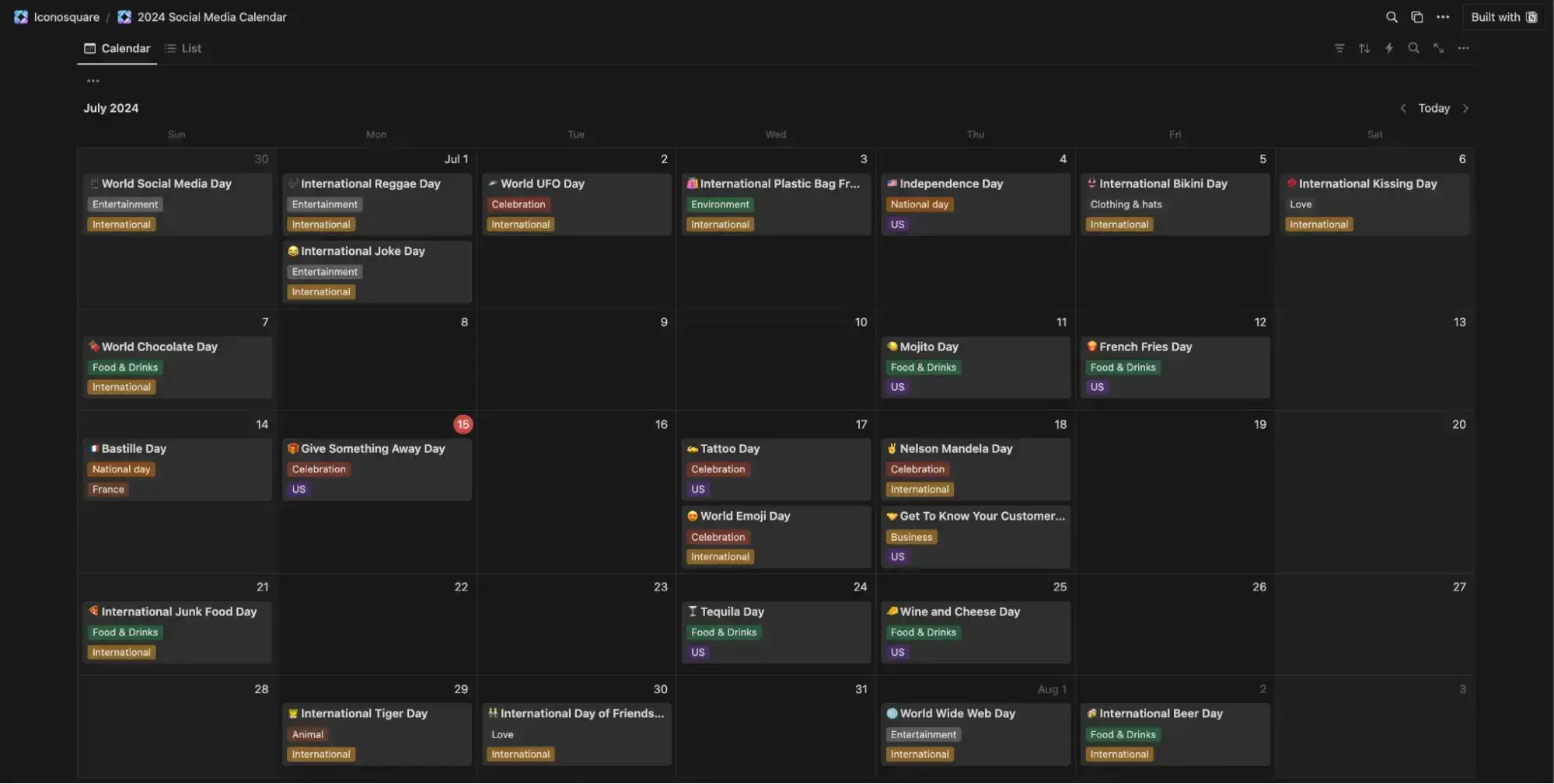Click National day tag on Independence Day
This screenshot has height=784, width=1554.
[x=920, y=204]
